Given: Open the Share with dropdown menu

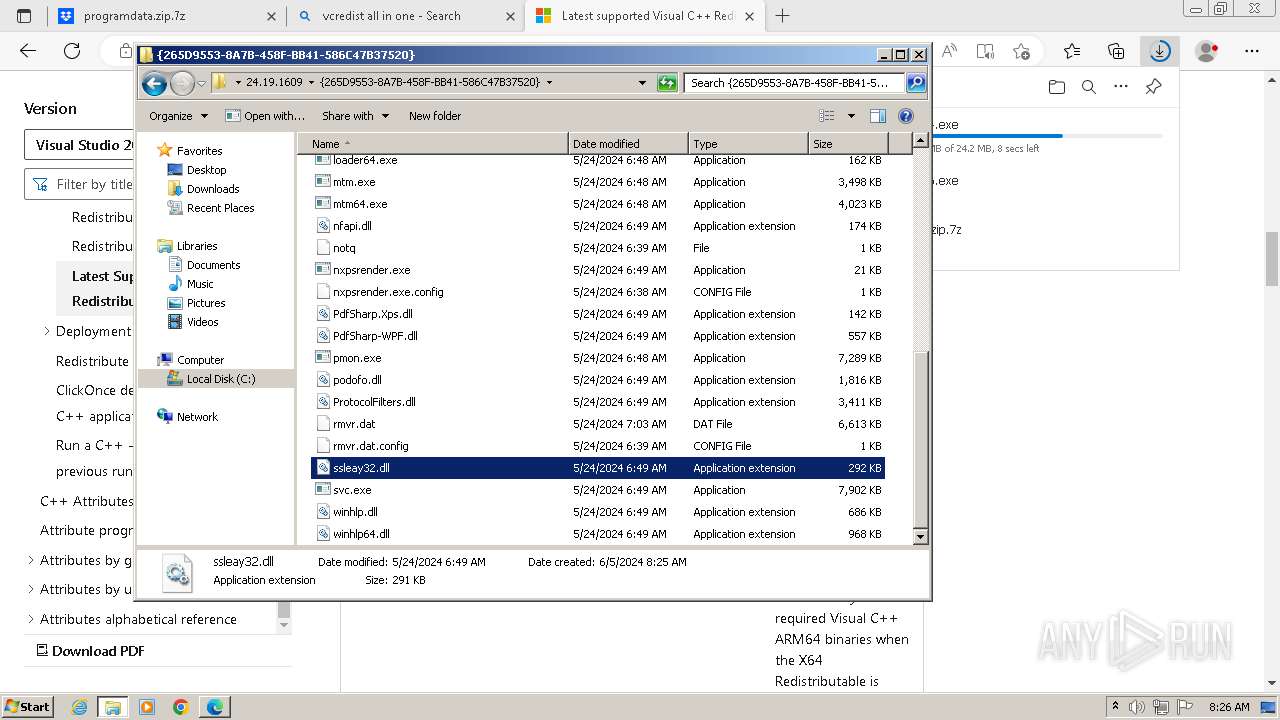Looking at the screenshot, I should tap(355, 116).
